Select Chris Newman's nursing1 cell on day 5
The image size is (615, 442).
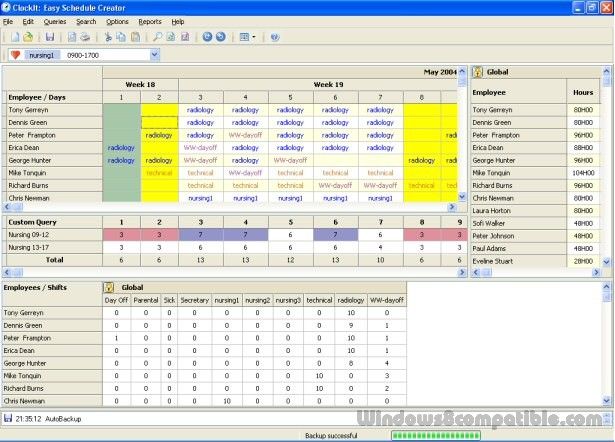[x=291, y=198]
